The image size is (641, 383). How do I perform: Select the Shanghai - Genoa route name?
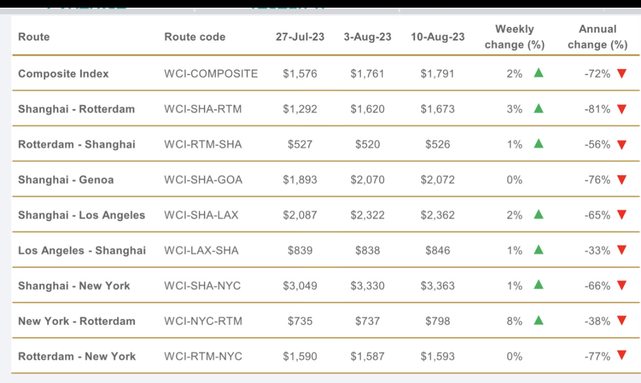pos(66,180)
